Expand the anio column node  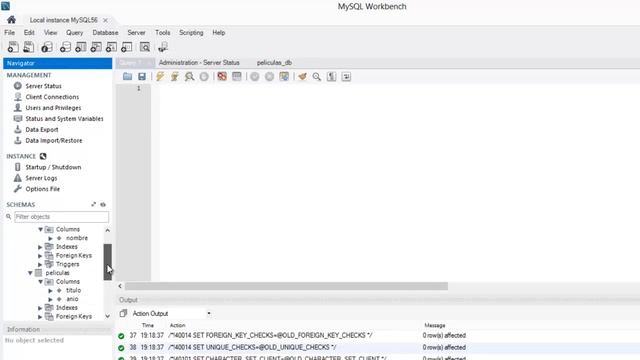pyautogui.click(x=50, y=299)
